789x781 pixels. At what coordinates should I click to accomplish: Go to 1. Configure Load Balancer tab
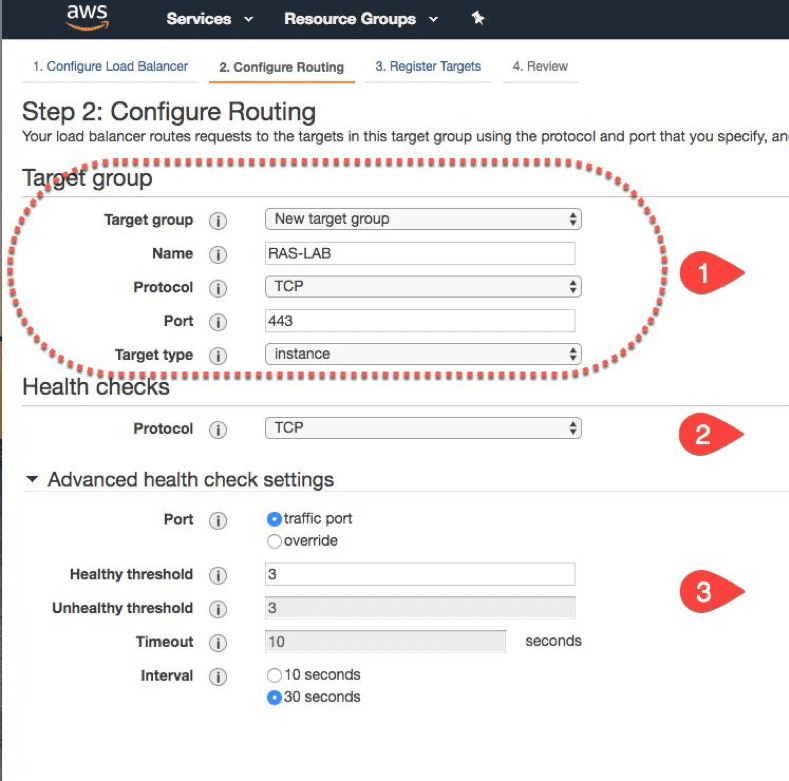click(x=110, y=66)
